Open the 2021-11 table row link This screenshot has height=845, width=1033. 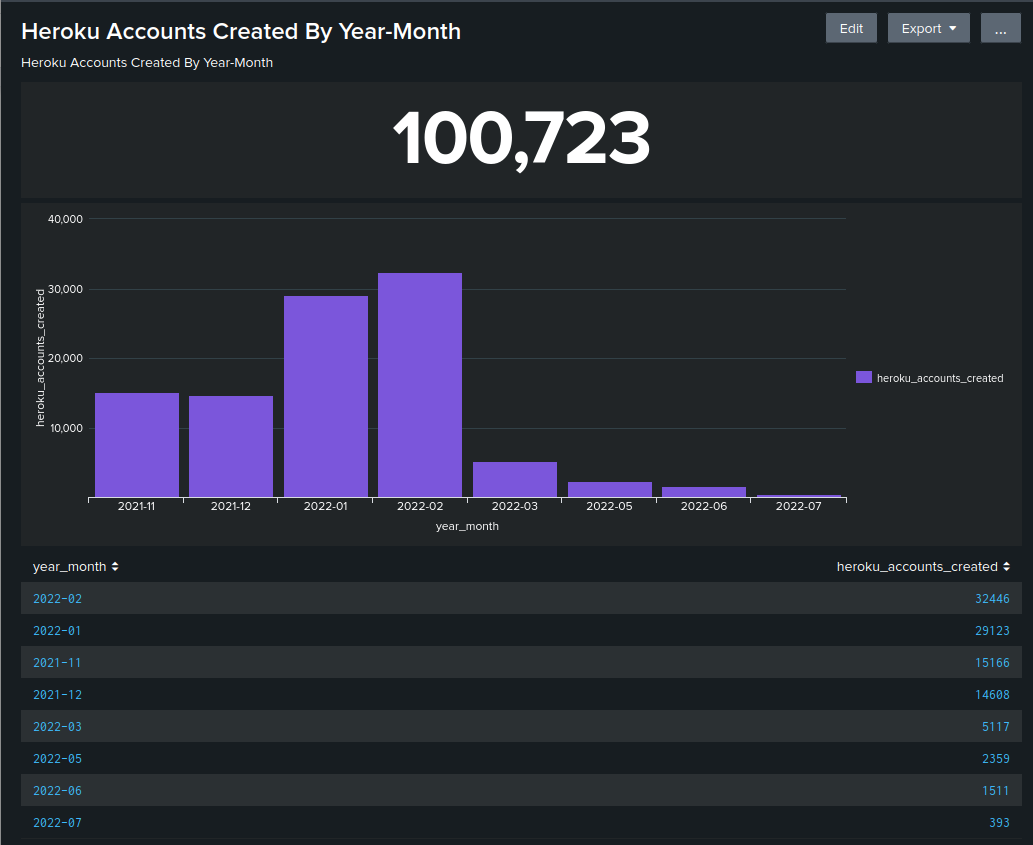tap(57, 663)
